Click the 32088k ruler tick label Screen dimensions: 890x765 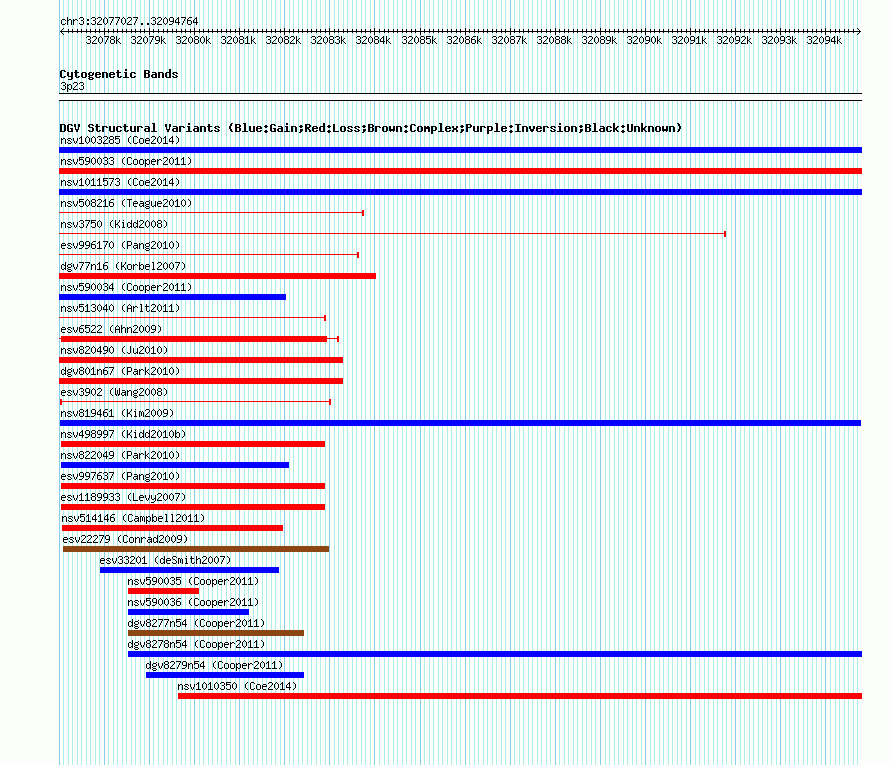554,40
